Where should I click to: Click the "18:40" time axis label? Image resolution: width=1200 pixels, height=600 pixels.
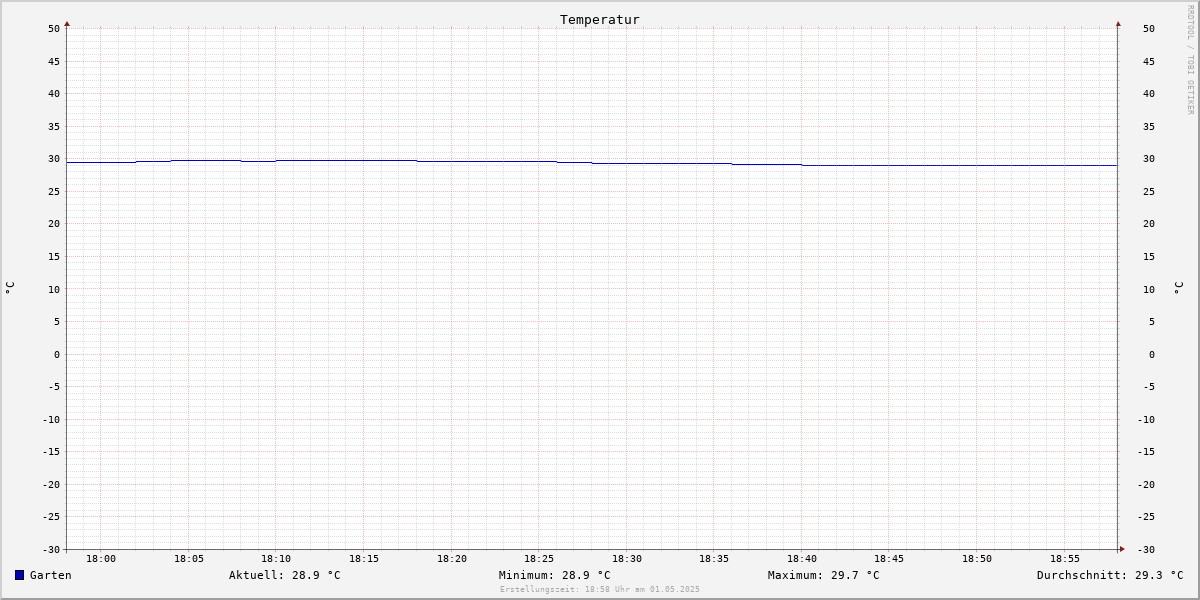pos(802,558)
